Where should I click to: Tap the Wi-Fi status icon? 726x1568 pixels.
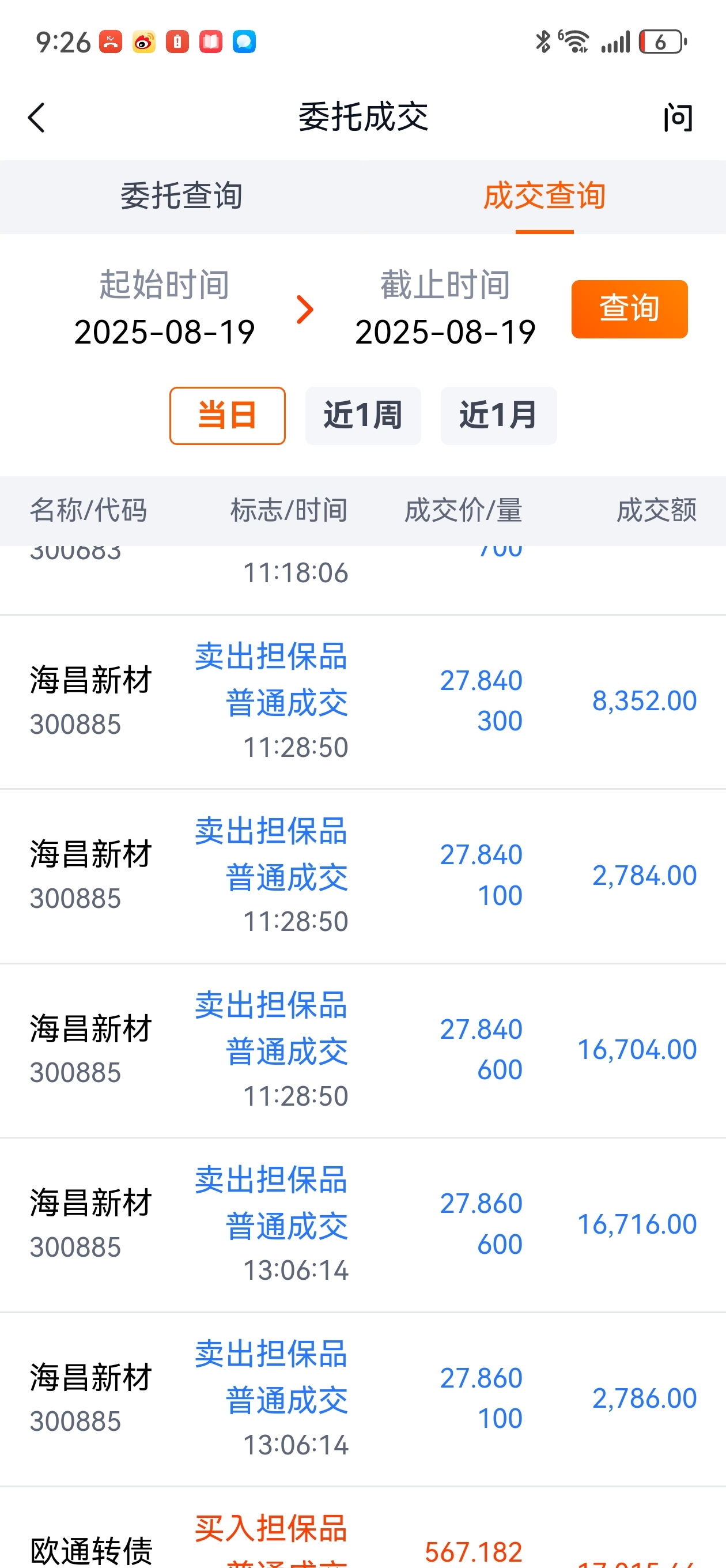[574, 42]
